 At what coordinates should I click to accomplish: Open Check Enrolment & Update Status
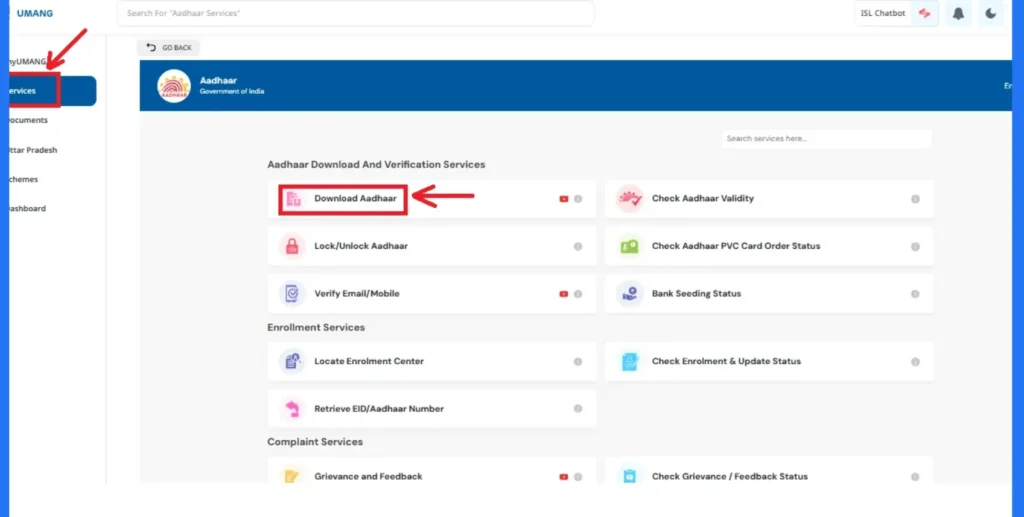point(726,361)
